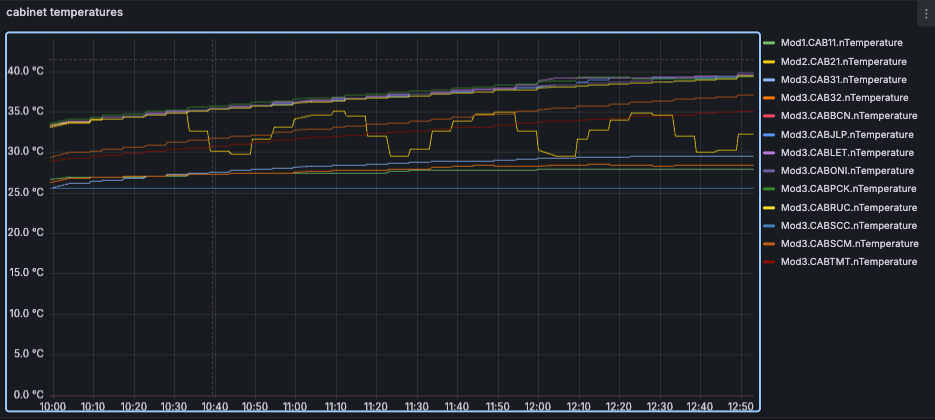
Task: Toggle the Mod1.CAB11.nTemperature legend label
Action: click(x=841, y=43)
